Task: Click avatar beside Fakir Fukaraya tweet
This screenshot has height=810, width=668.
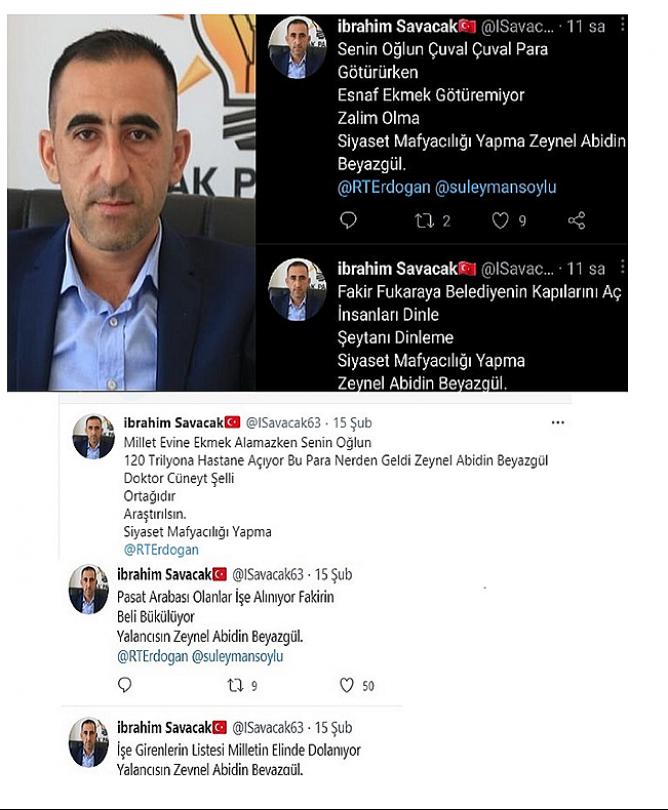Action: (297, 289)
